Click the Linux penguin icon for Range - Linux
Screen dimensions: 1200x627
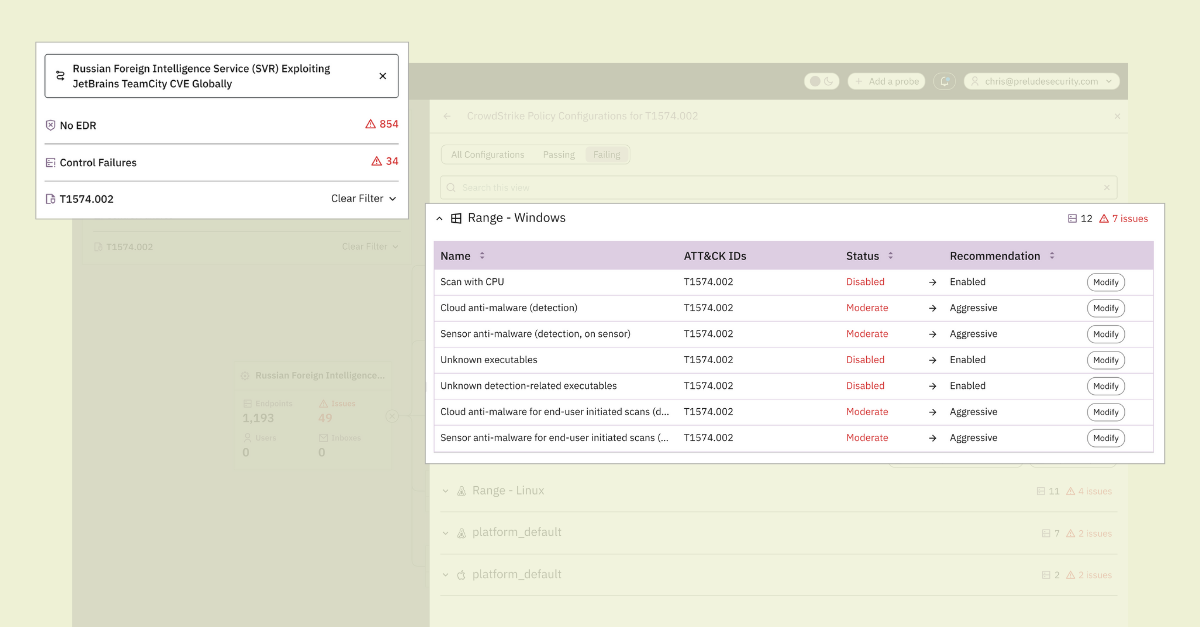461,491
